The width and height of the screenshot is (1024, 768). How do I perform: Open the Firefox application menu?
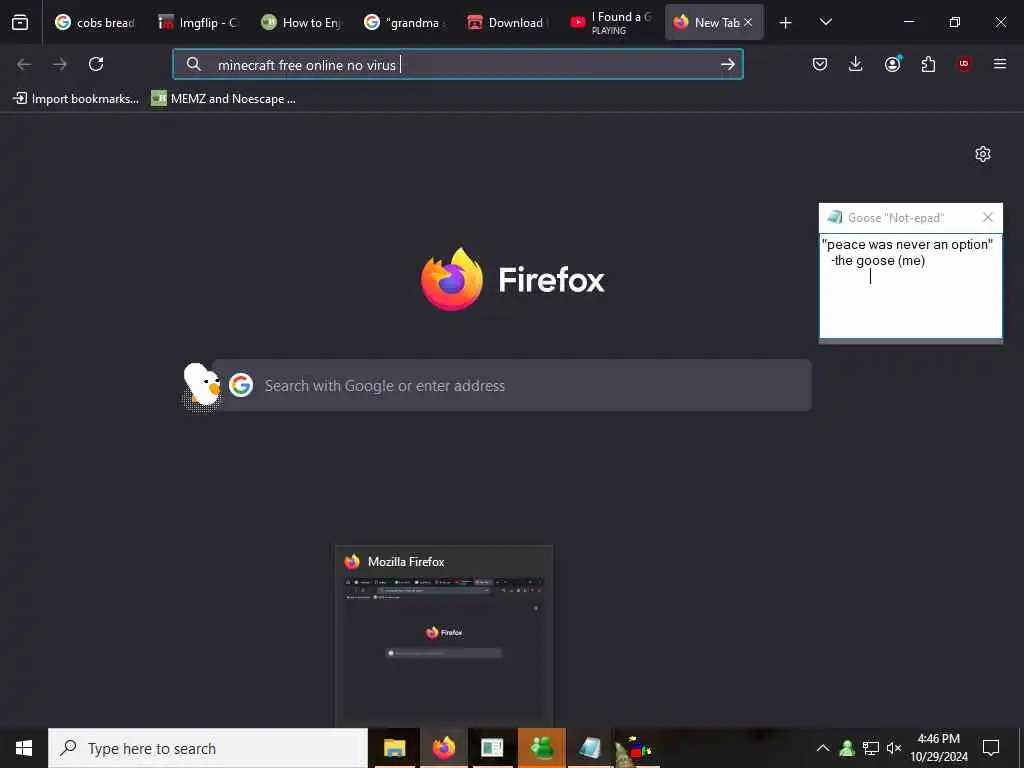click(x=1000, y=64)
